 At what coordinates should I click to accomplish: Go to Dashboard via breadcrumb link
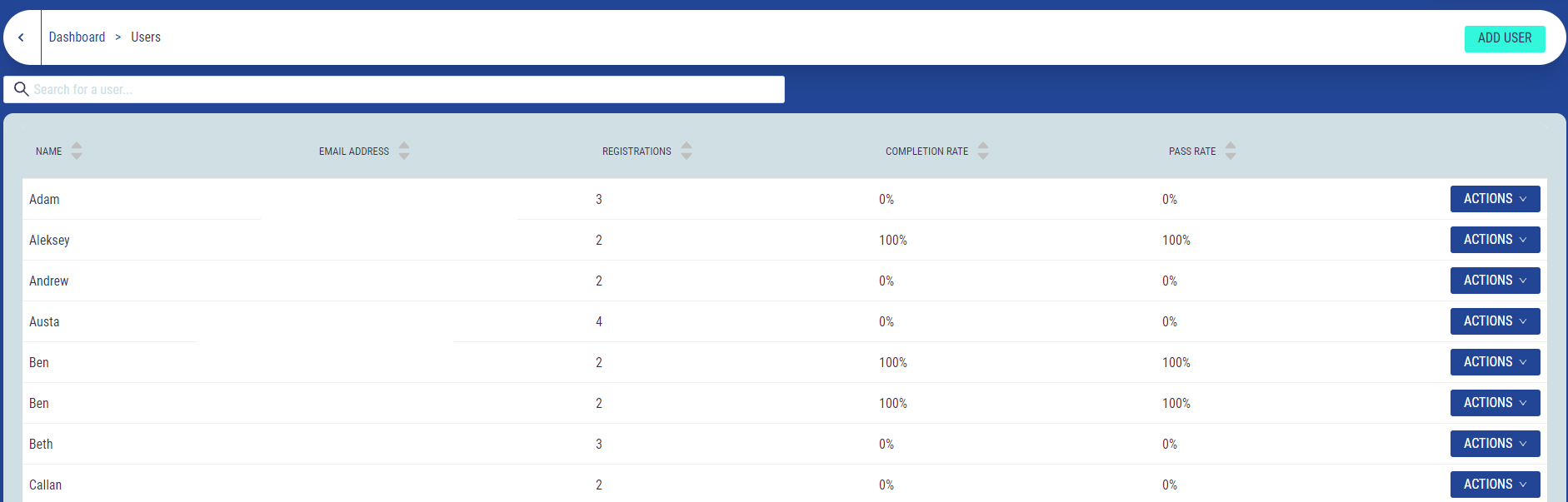[x=77, y=37]
